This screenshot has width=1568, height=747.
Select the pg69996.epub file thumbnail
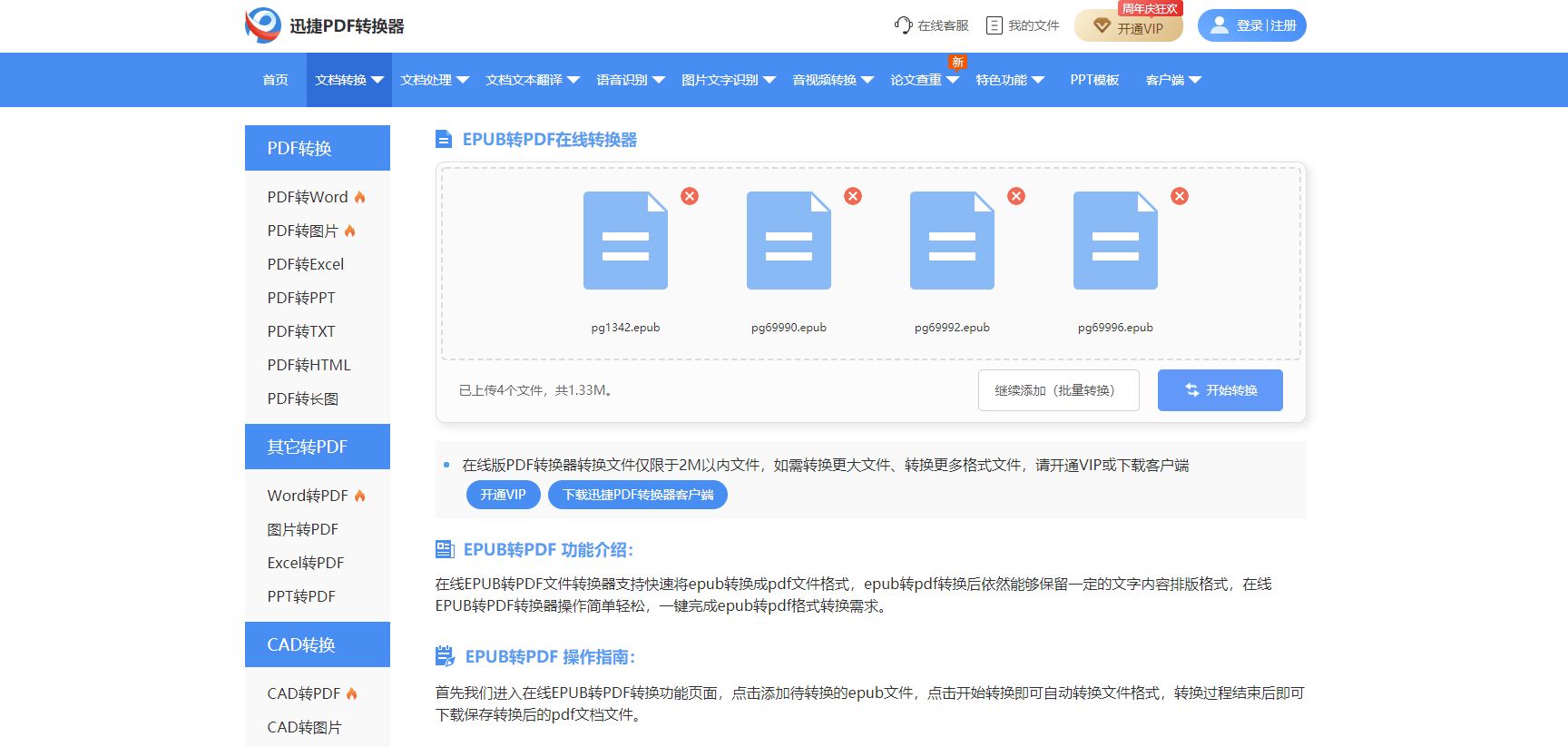(x=1115, y=241)
